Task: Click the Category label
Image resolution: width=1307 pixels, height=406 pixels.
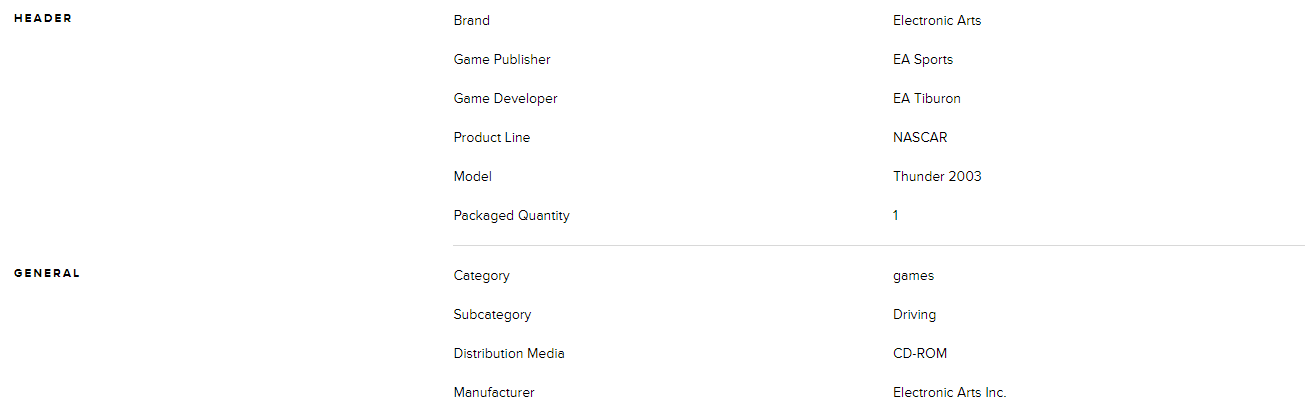Action: tap(481, 275)
